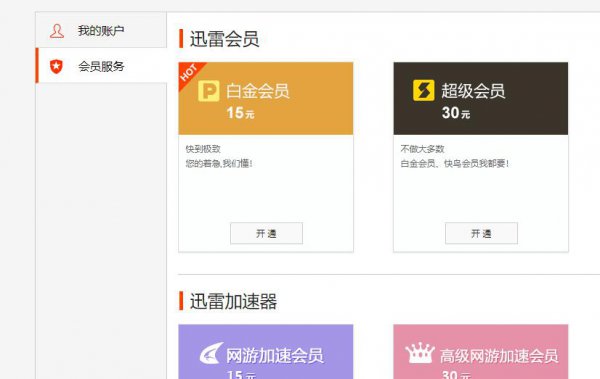The image size is (600, 379).
Task: Click the 快到极致 description text
Action: (x=203, y=149)
